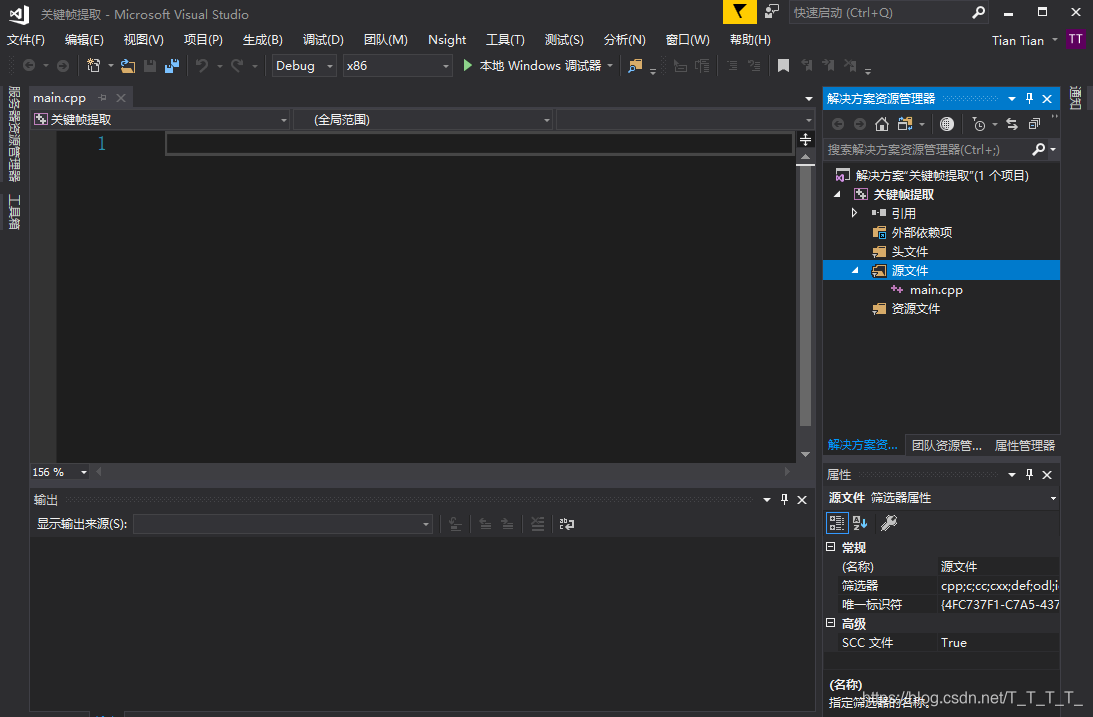The height and width of the screenshot is (717, 1093).
Task: Open the 关键帧提取 project scope dropdown
Action: tap(160, 120)
